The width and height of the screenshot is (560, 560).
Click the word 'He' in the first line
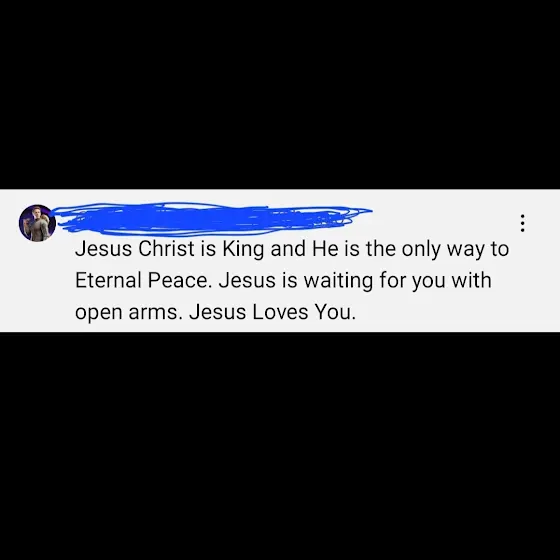[x=325, y=249]
